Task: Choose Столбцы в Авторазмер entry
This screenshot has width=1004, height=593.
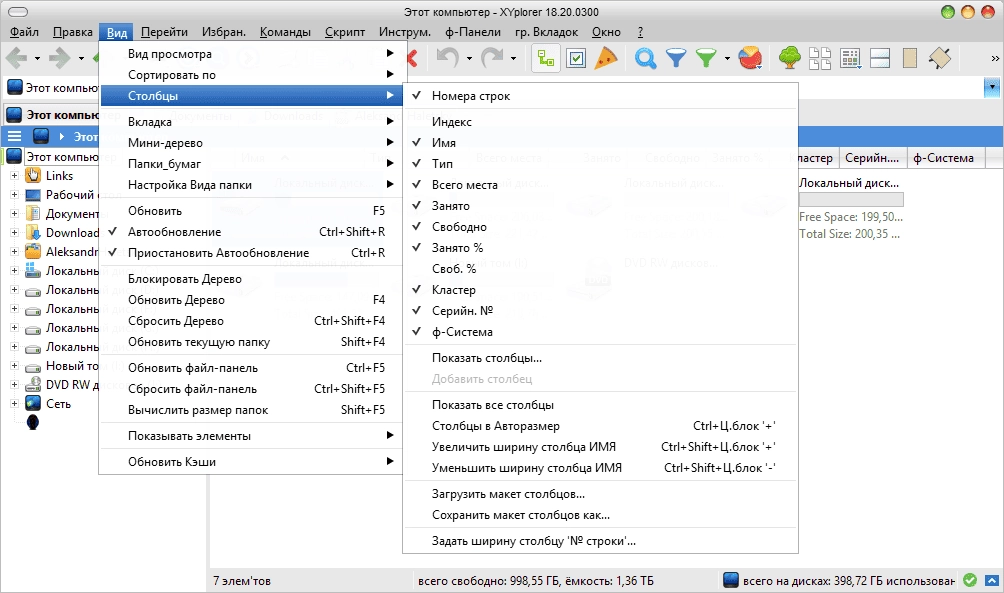Action: [600, 426]
